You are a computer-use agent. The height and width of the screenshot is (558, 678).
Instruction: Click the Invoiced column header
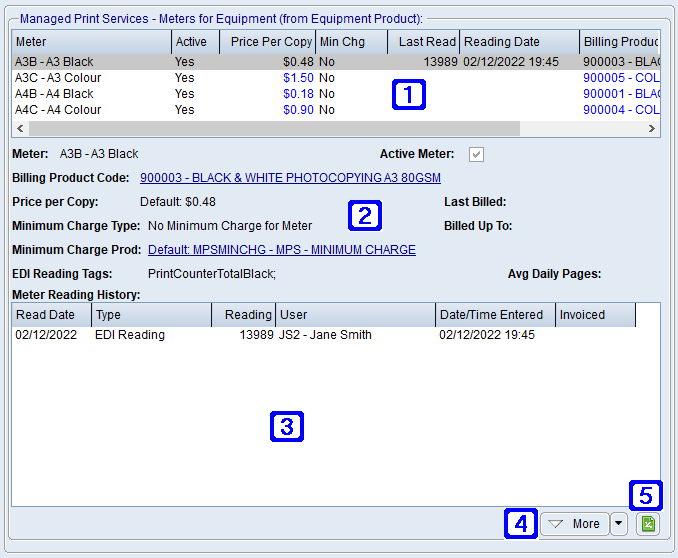click(x=594, y=315)
